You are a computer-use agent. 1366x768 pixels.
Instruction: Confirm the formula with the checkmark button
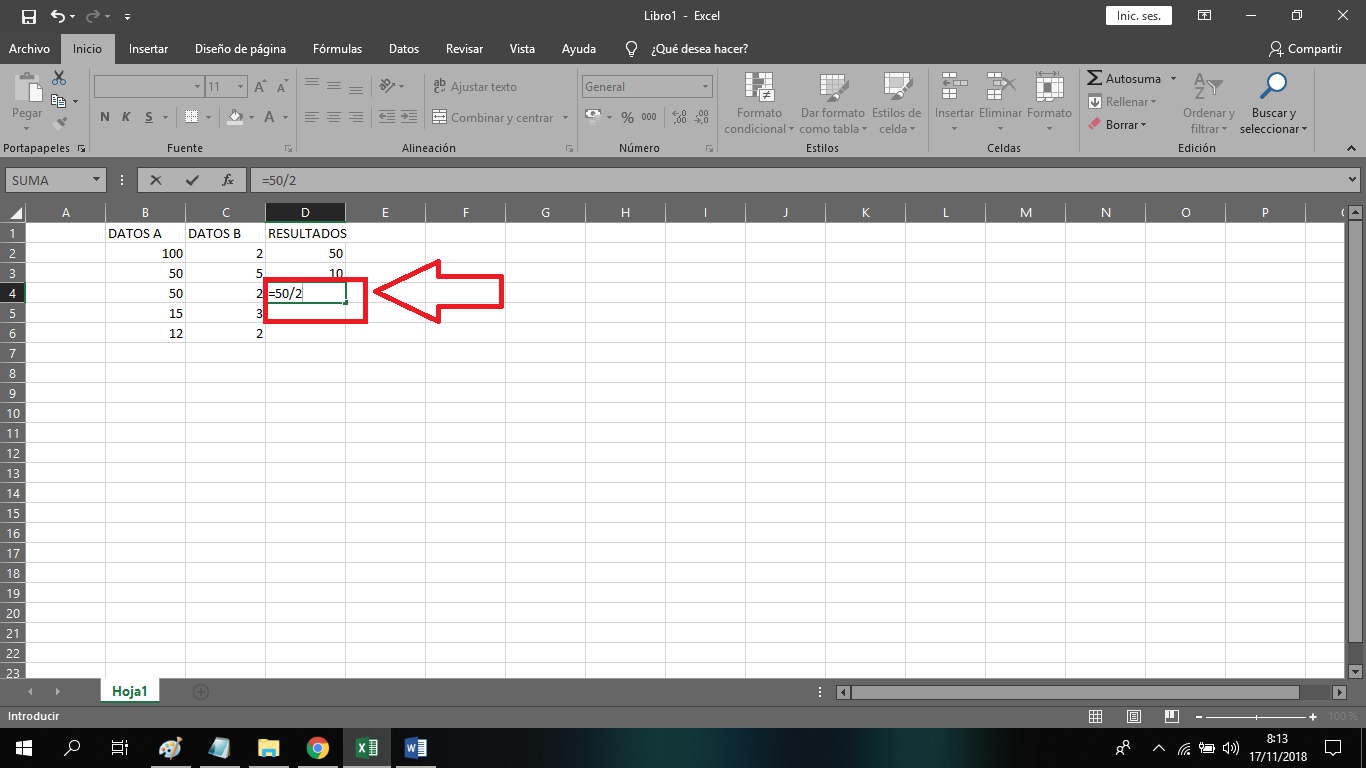pos(192,180)
